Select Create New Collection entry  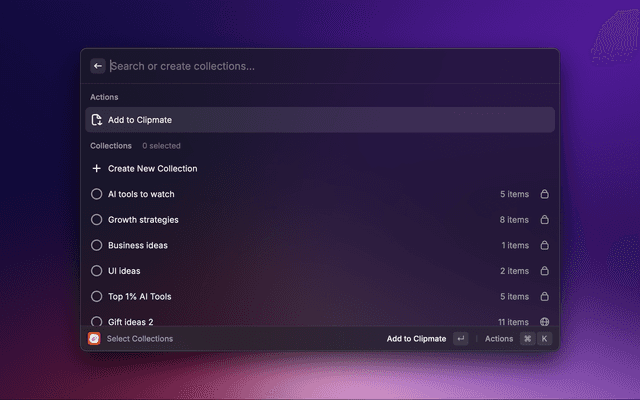pos(152,169)
